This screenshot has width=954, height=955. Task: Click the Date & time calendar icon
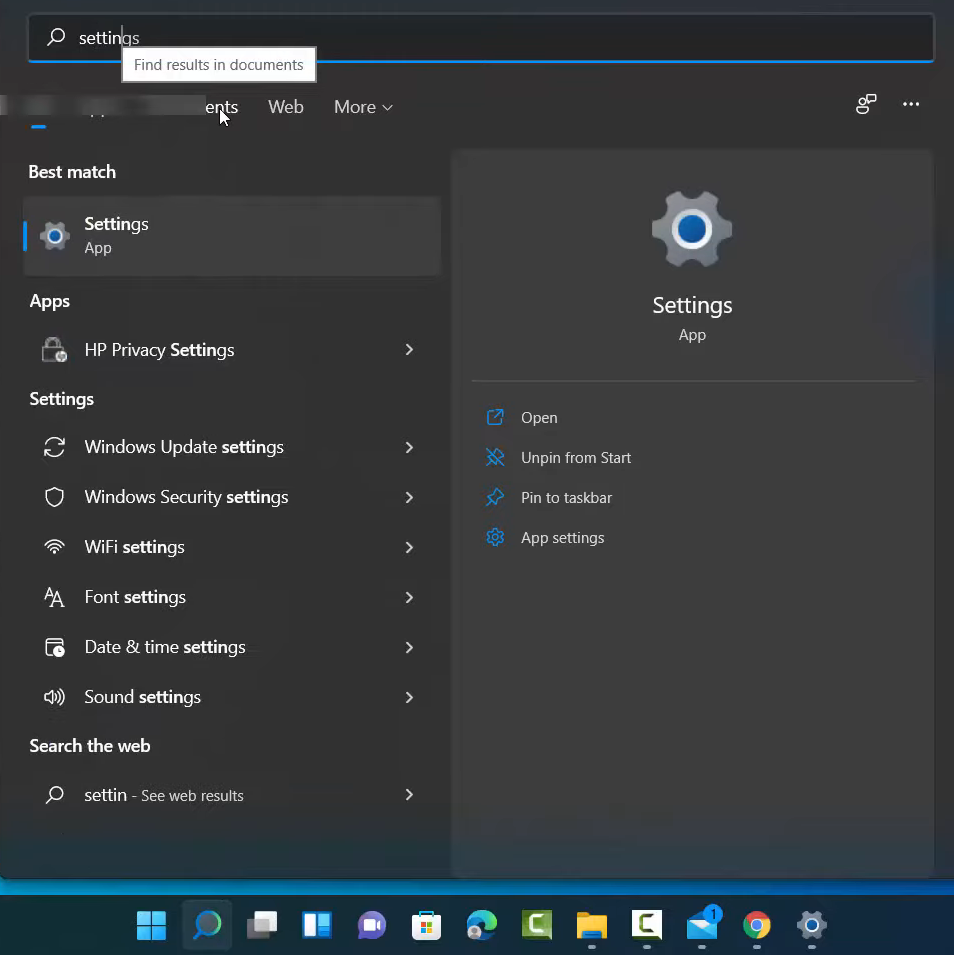[x=55, y=647]
